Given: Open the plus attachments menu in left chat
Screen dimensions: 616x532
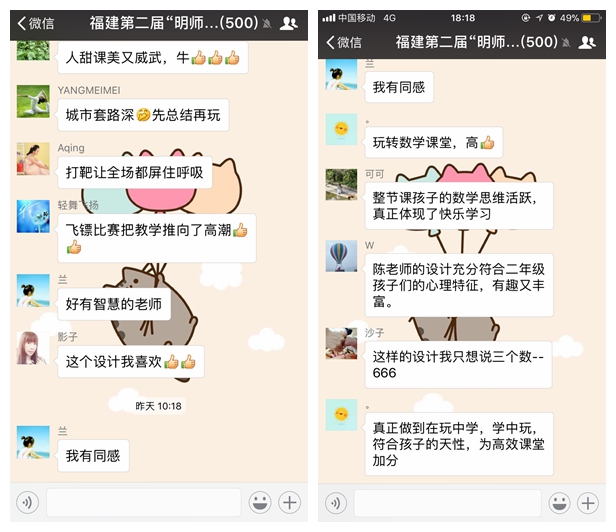Looking at the screenshot, I should 290,502.
